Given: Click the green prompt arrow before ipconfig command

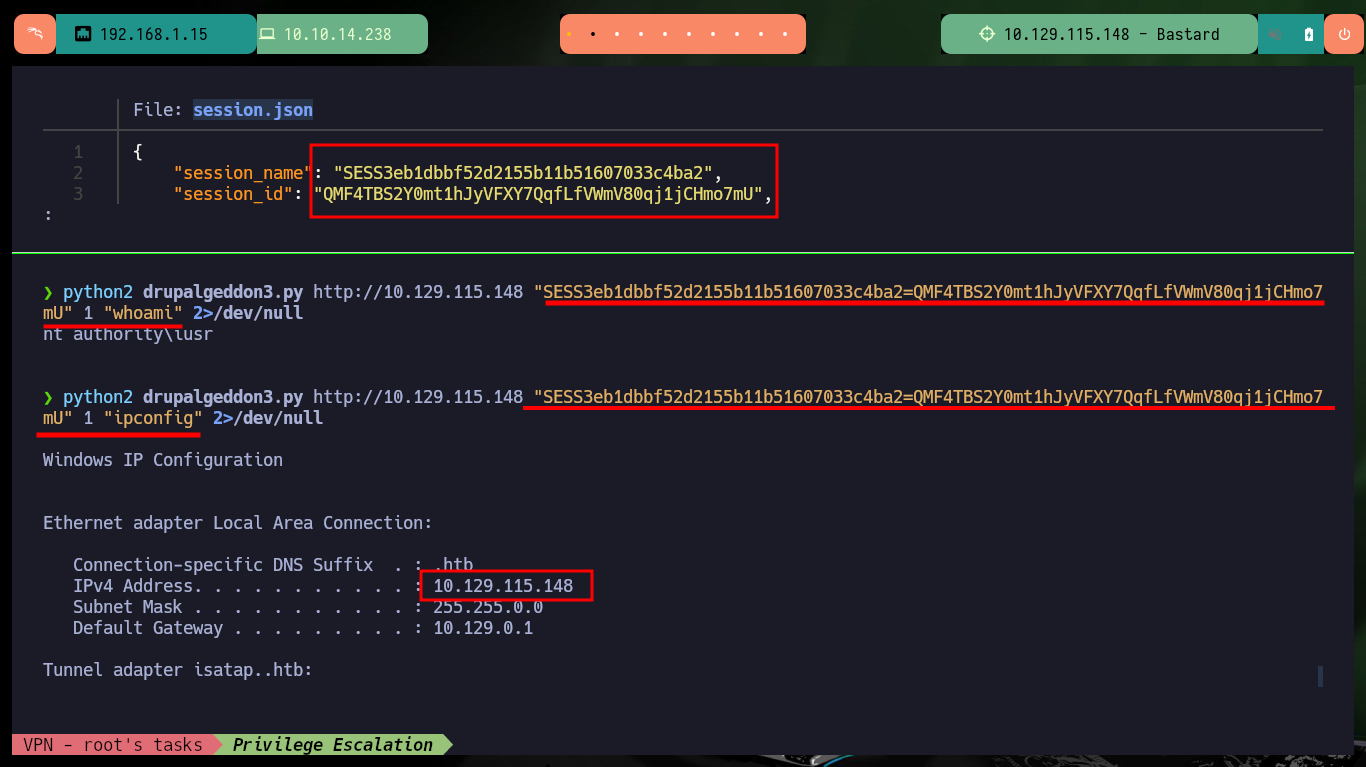Looking at the screenshot, I should tap(48, 397).
